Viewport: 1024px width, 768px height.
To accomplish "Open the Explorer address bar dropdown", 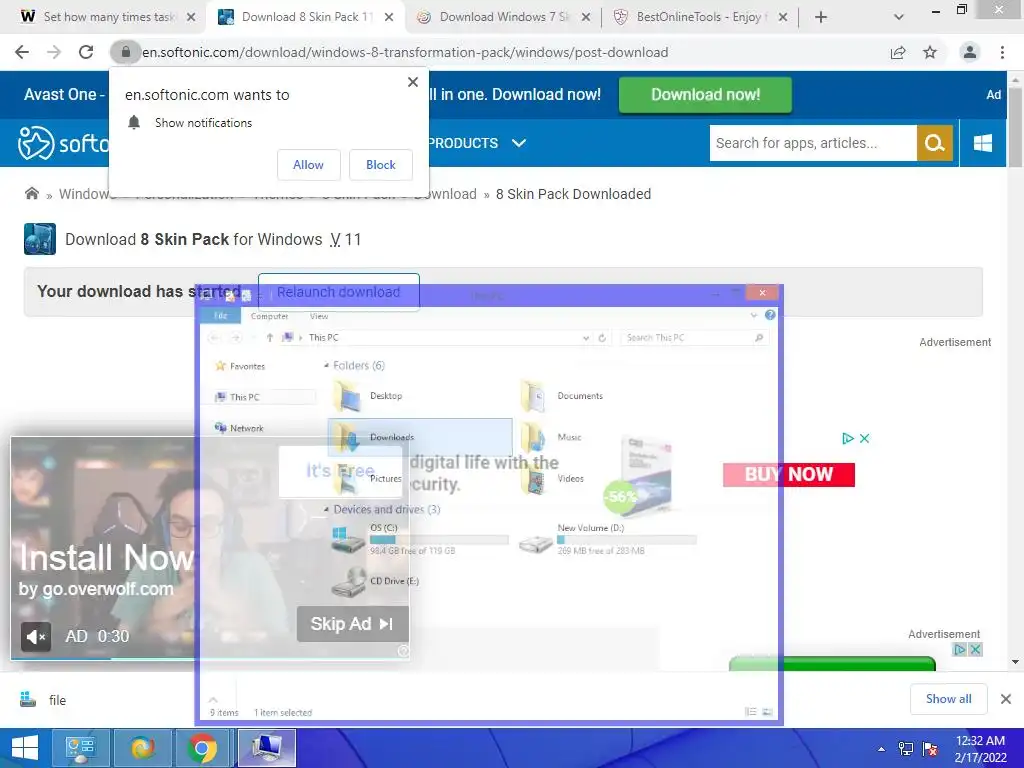I will pos(585,338).
